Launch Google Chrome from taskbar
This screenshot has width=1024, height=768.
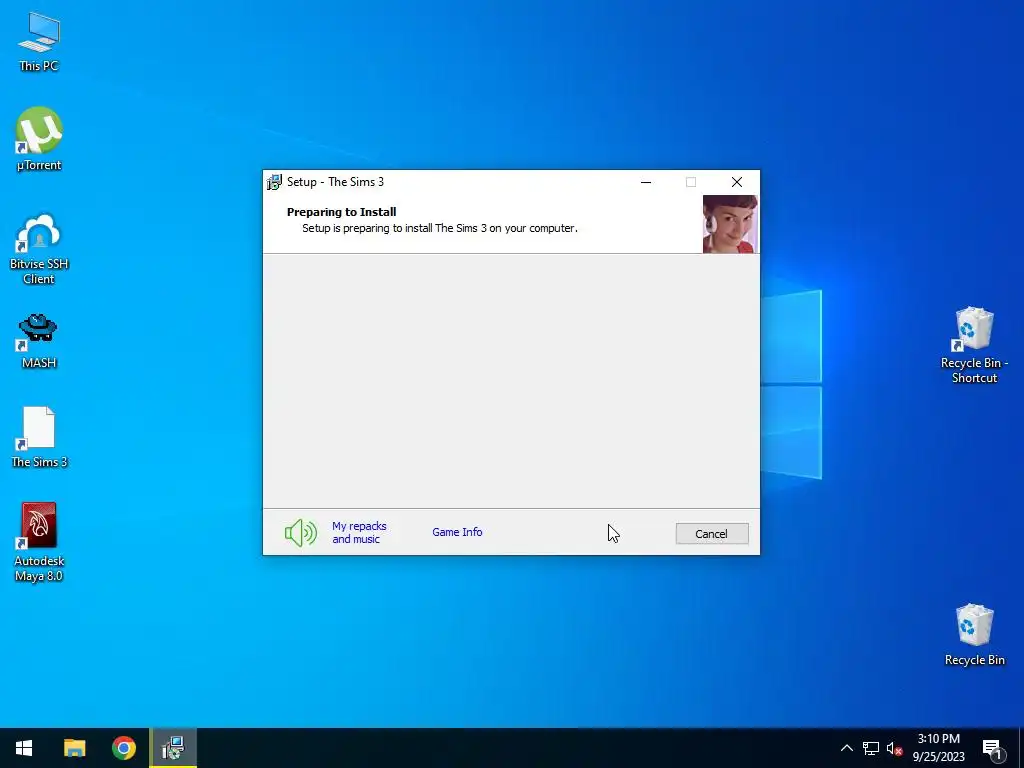click(123, 748)
